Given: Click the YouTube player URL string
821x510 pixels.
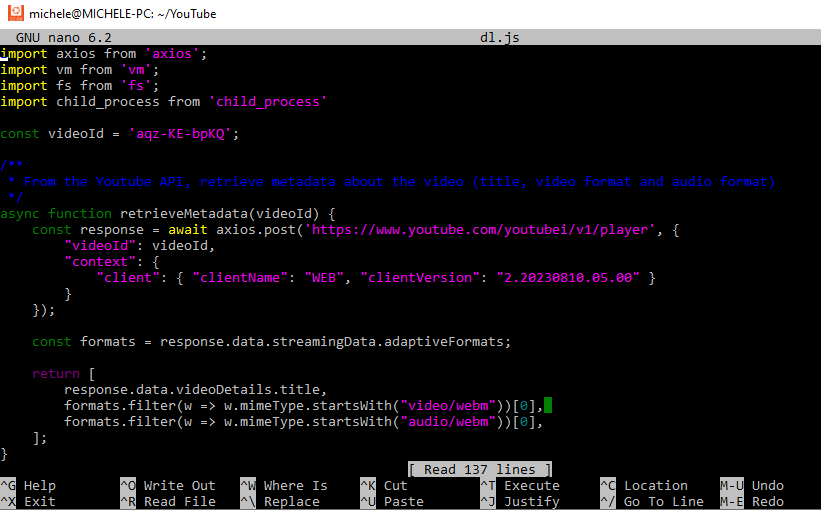Looking at the screenshot, I should pos(479,230).
